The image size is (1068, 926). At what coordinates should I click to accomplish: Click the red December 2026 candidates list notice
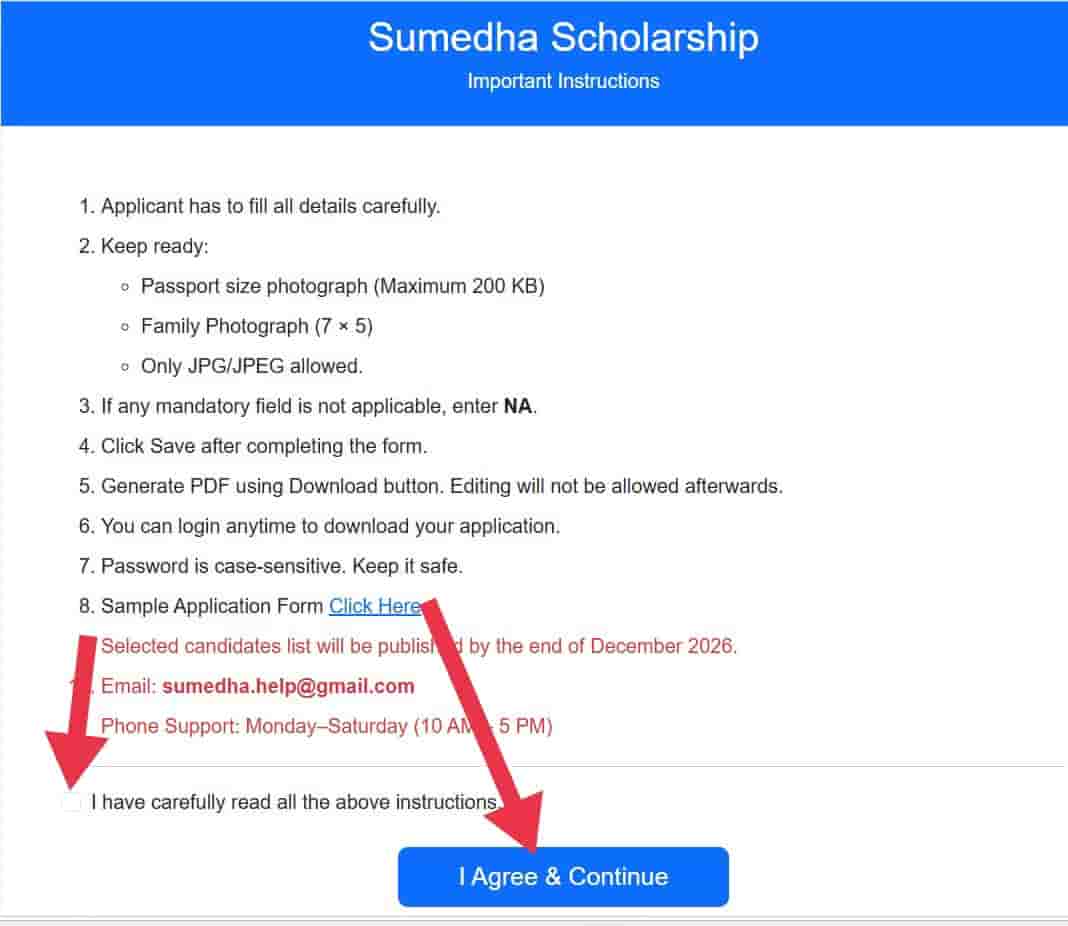coord(419,646)
